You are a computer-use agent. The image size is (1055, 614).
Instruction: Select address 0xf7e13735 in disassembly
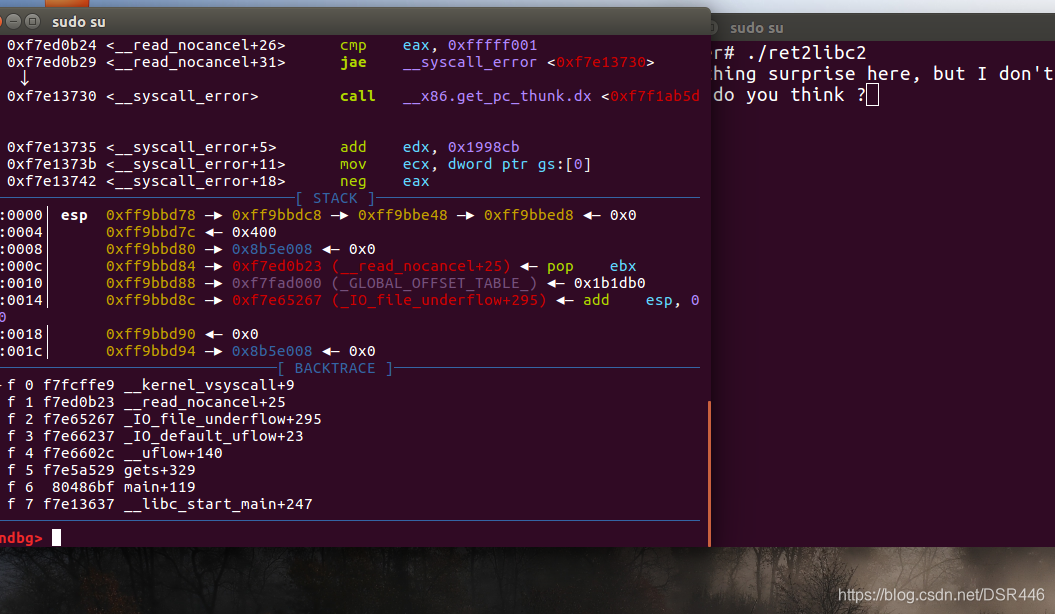pyautogui.click(x=52, y=147)
